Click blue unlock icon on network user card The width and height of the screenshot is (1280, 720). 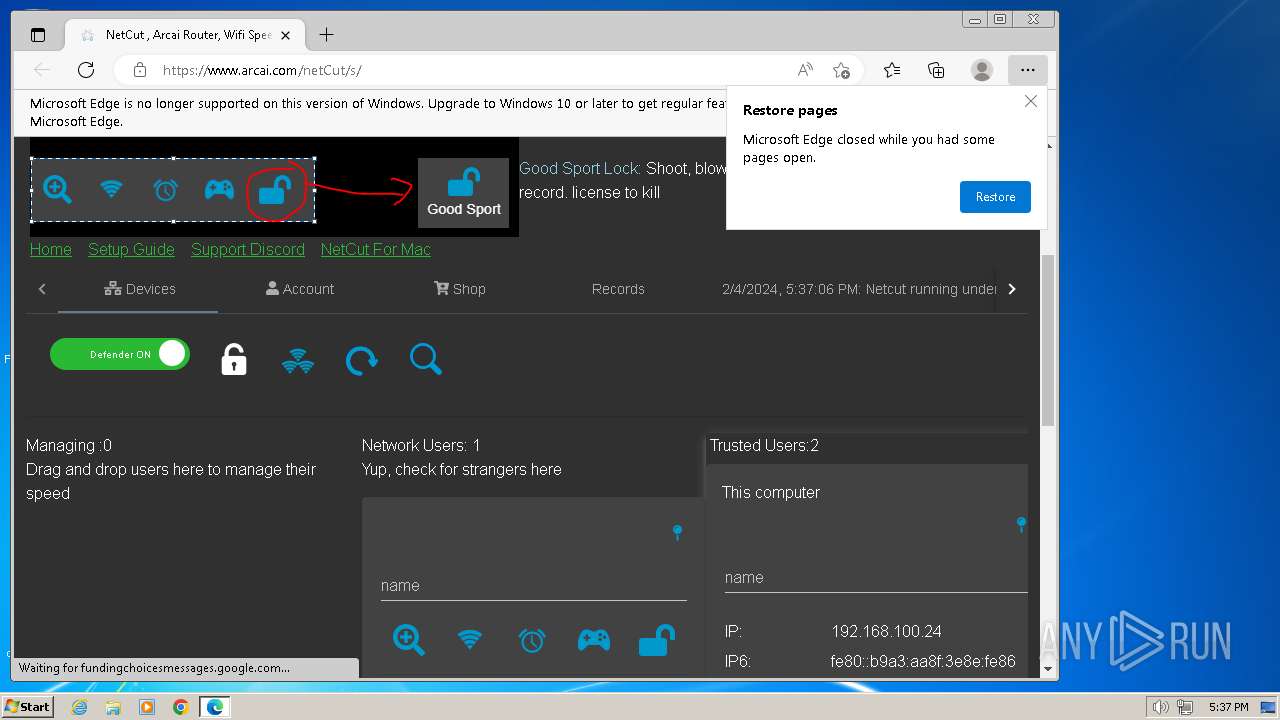pyautogui.click(x=656, y=639)
